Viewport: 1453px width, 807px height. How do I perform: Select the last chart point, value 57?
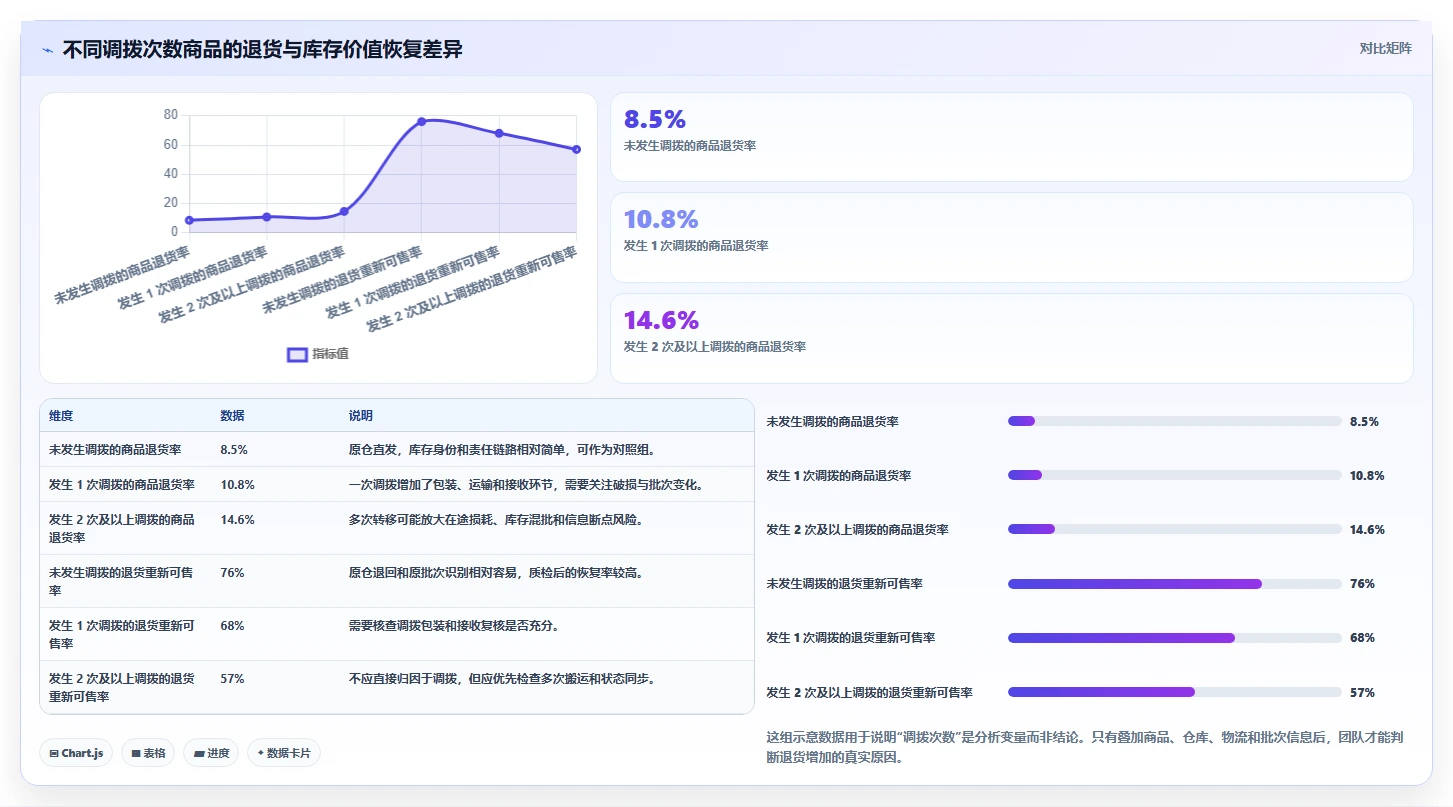(x=576, y=149)
